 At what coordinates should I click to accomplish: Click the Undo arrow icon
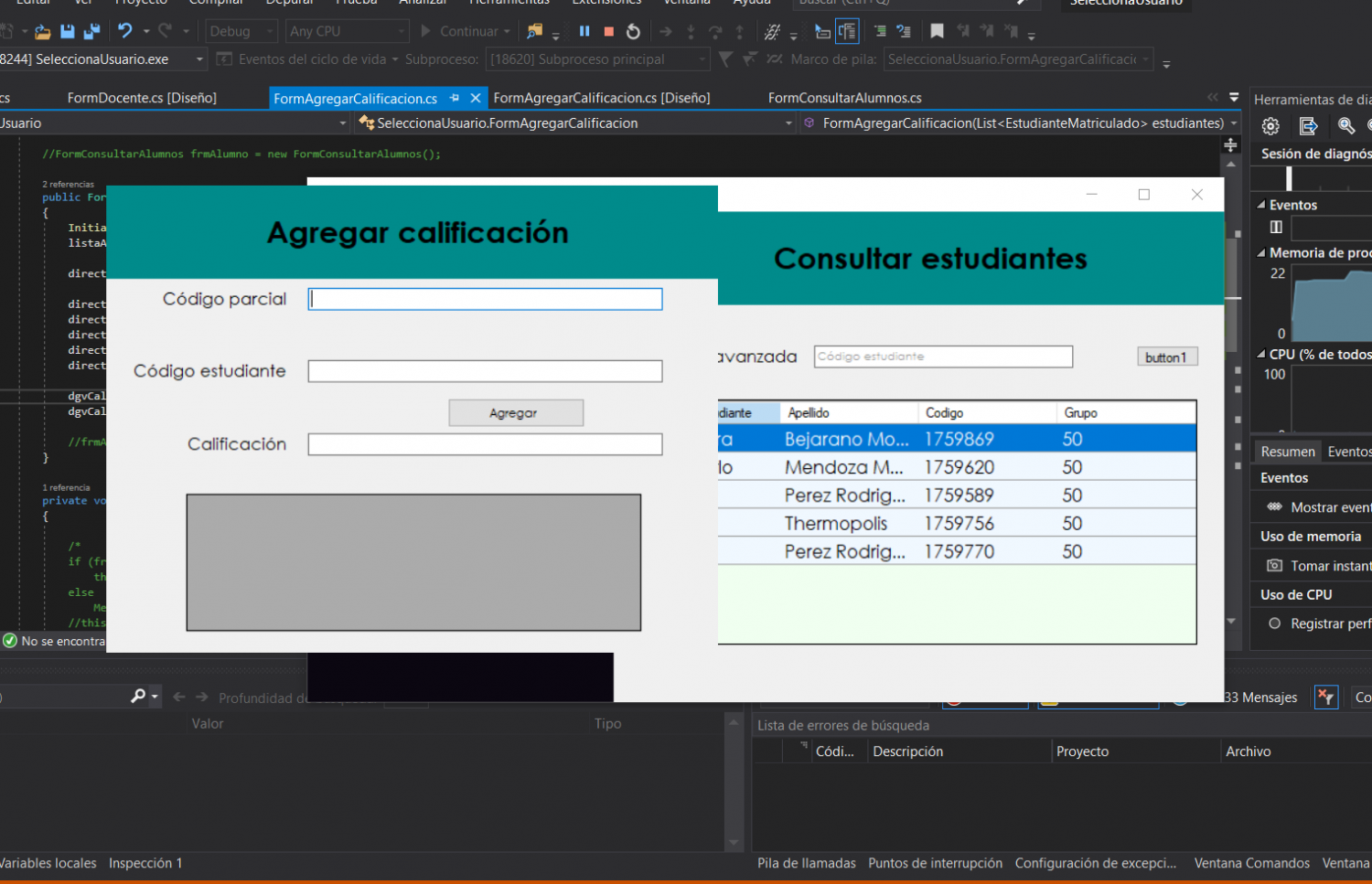pos(125,31)
